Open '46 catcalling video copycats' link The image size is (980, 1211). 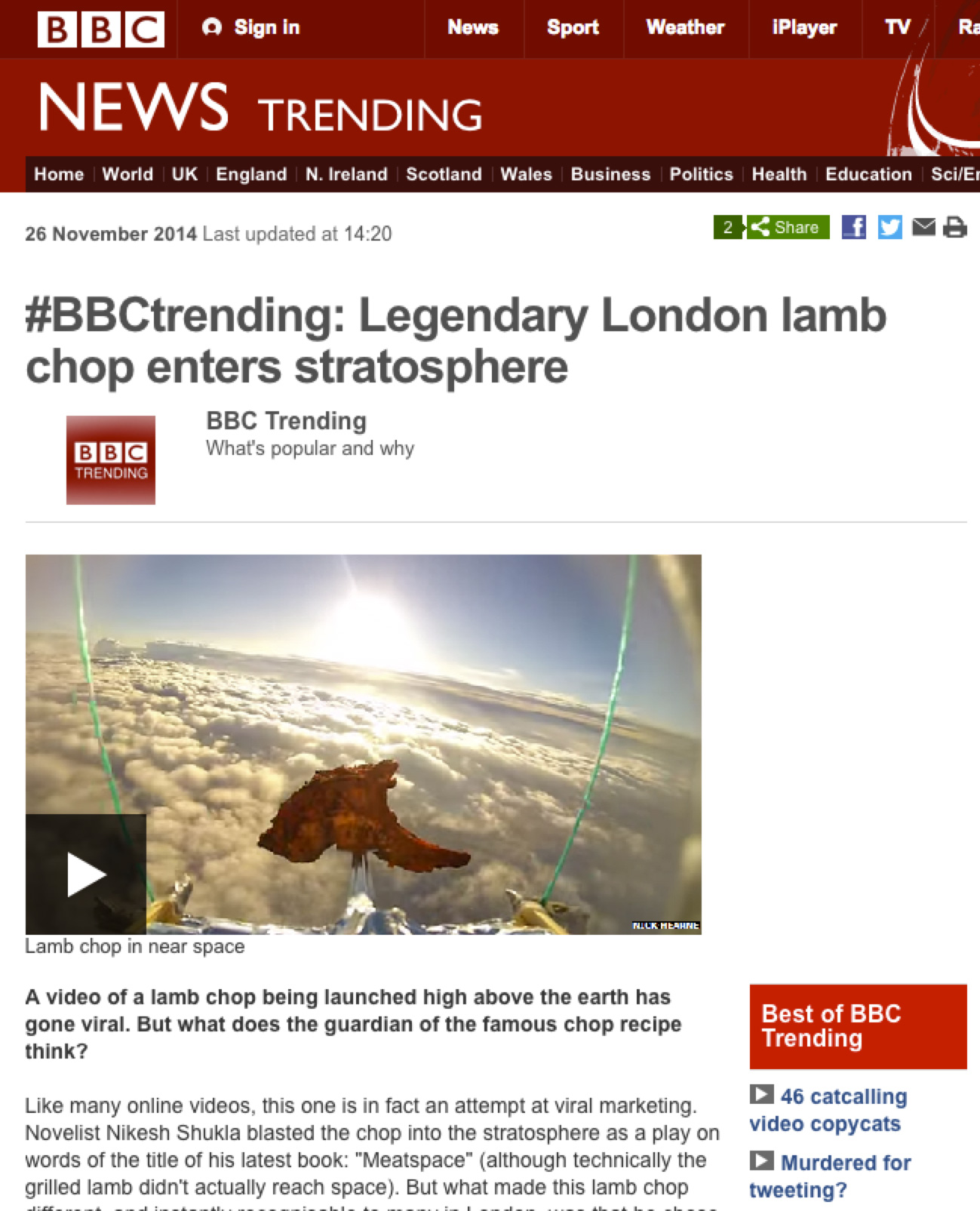[828, 1110]
